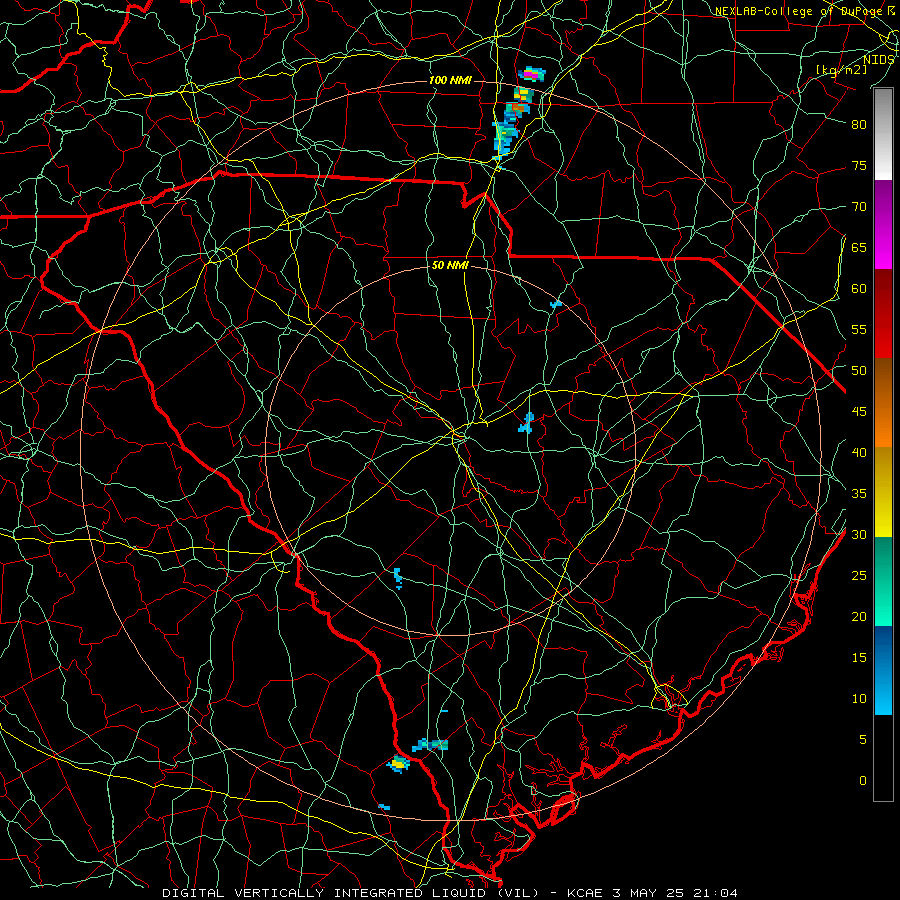Click the "3 MAY 25" date in caption
The width and height of the screenshot is (900, 900).
(647, 893)
